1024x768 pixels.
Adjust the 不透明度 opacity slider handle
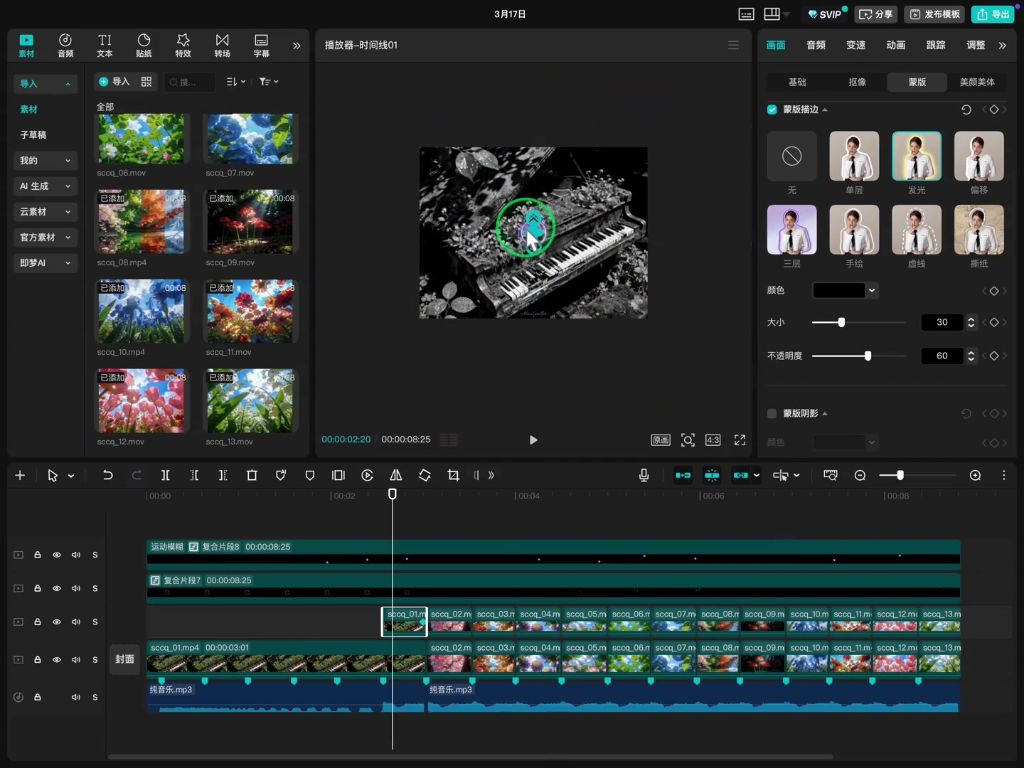pyautogui.click(x=868, y=356)
